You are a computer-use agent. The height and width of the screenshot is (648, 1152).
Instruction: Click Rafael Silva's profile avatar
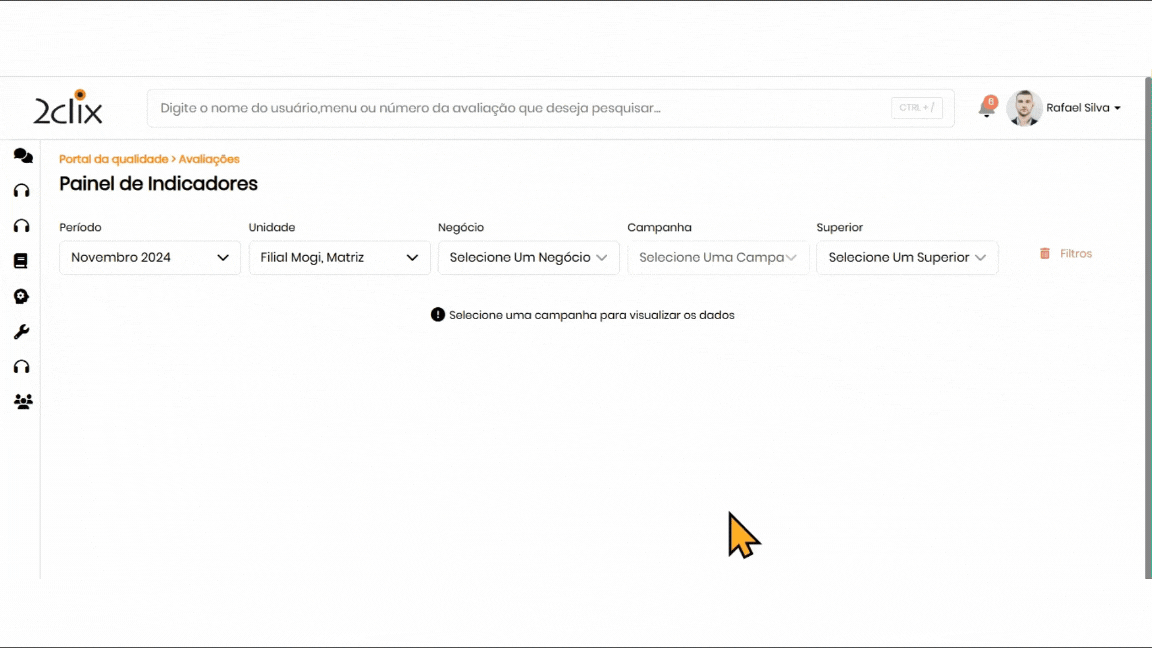(1024, 108)
